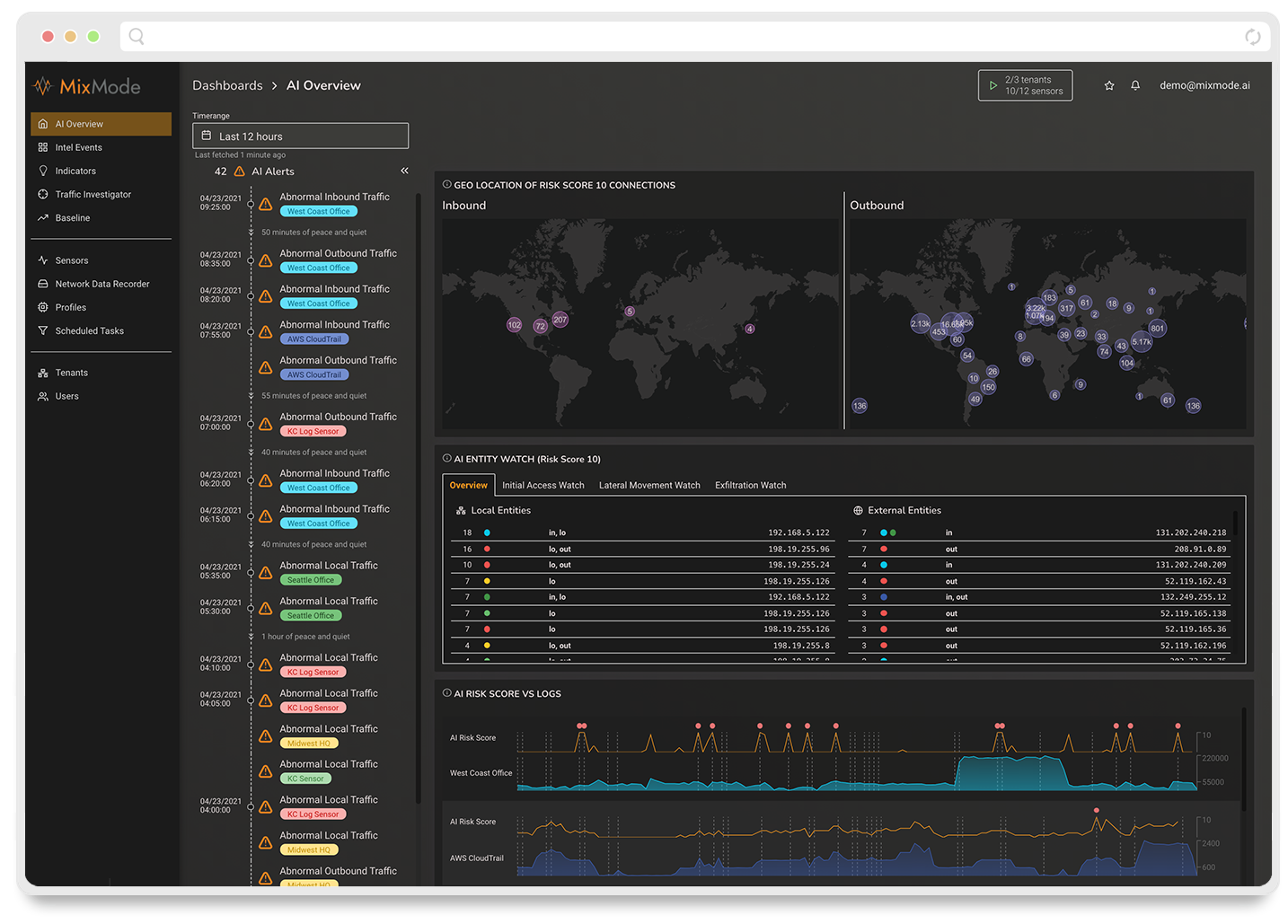Select external entity 208.91.0.89
Screen dimensions: 1288x924
coord(1039,549)
